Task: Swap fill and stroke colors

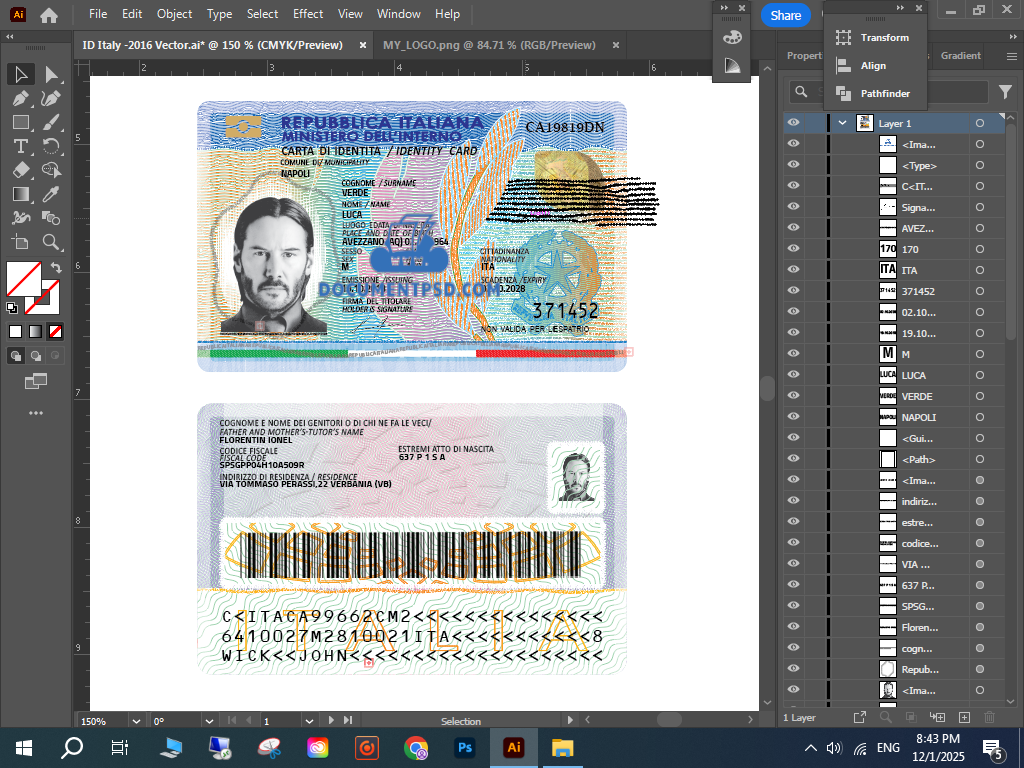Action: [56, 267]
